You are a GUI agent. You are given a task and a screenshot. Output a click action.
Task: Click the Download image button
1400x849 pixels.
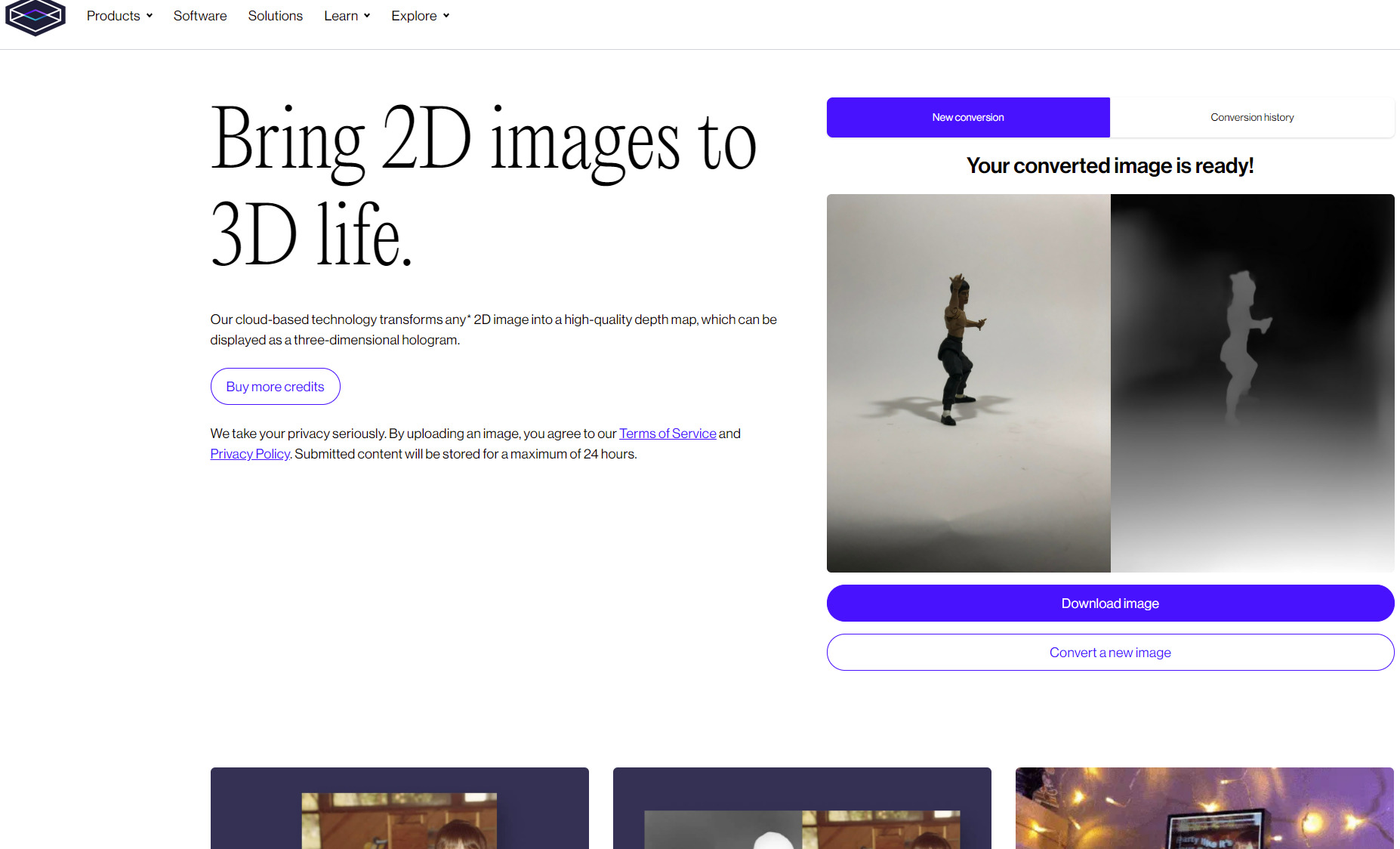(x=1110, y=603)
